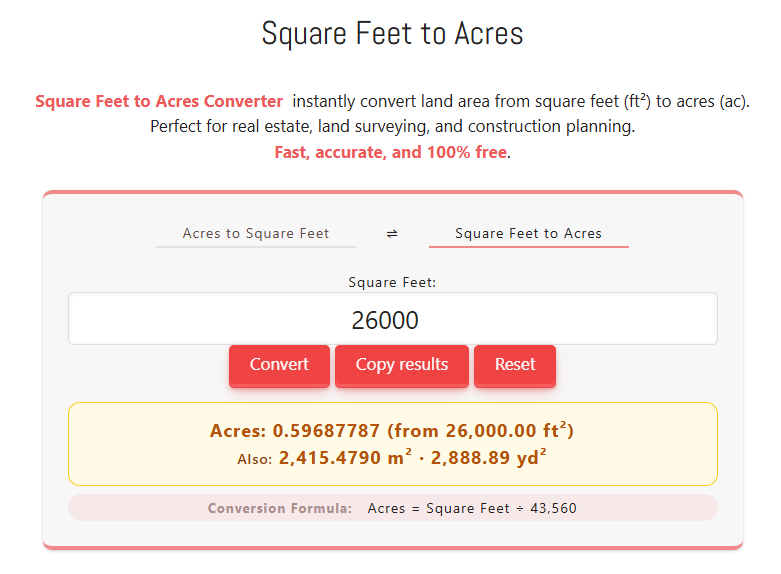Viewport: 781px width, 574px height.
Task: Click the square yards value 2,888.89 yd²
Action: [489, 458]
